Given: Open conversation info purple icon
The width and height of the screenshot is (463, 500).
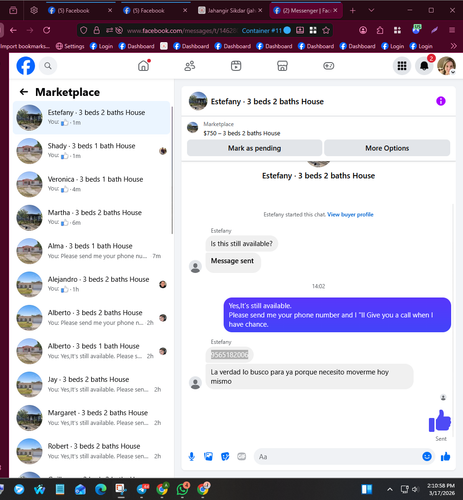Looking at the screenshot, I should (441, 101).
